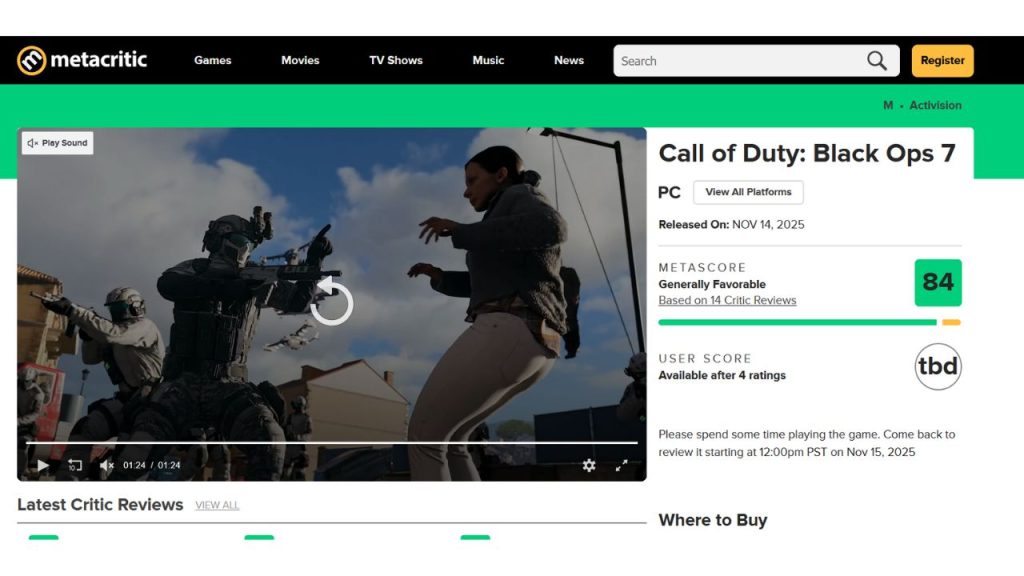Enter fullscreen video mode

621,465
